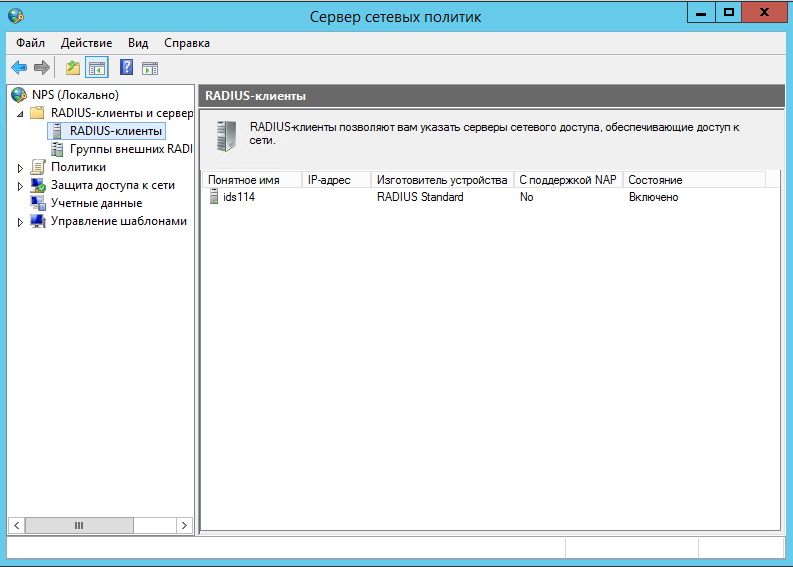Open the Файл menu
Image resolution: width=793 pixels, height=567 pixels.
(30, 43)
